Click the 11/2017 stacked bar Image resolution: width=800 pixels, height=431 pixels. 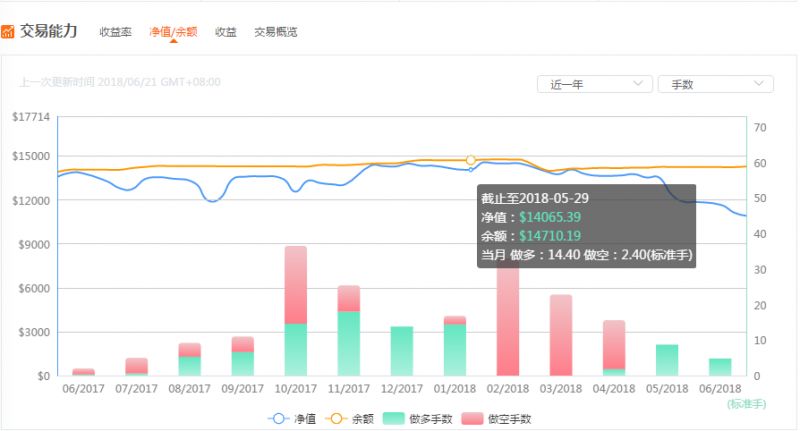(x=349, y=331)
